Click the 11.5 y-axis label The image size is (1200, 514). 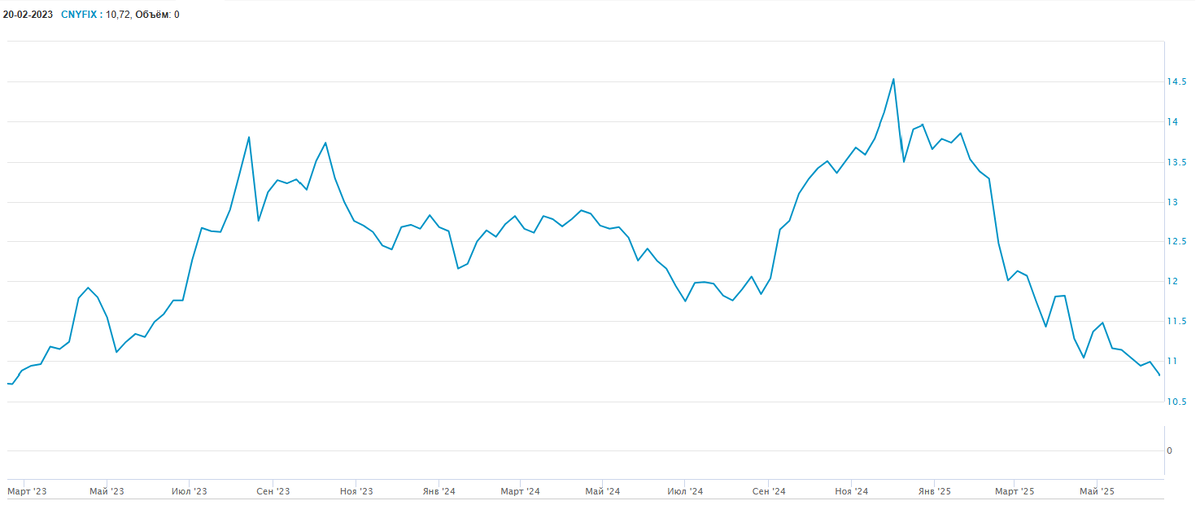point(1178,322)
